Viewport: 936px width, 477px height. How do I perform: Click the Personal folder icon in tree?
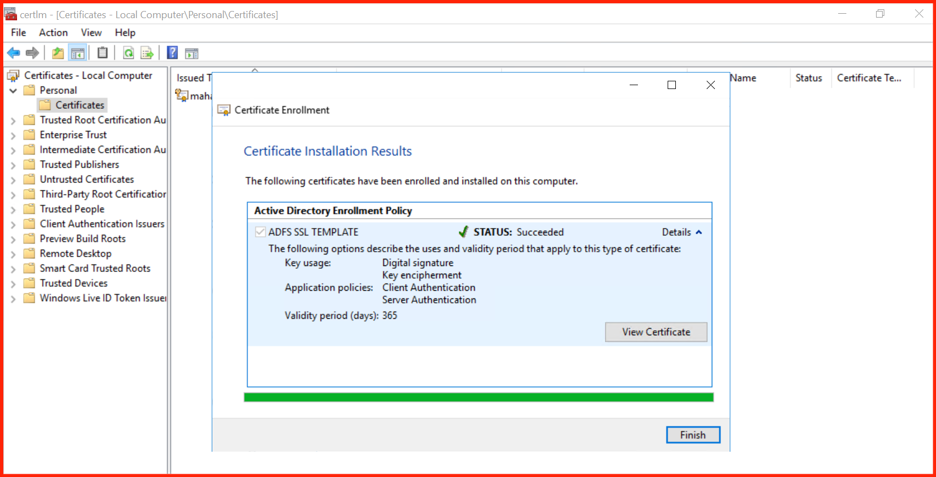pyautogui.click(x=29, y=91)
